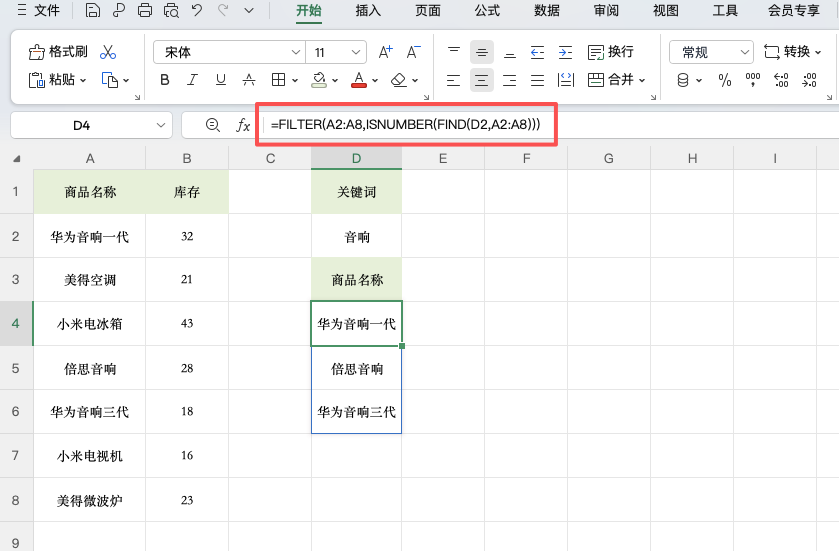Select column D header
The width and height of the screenshot is (839, 551).
[x=356, y=158]
